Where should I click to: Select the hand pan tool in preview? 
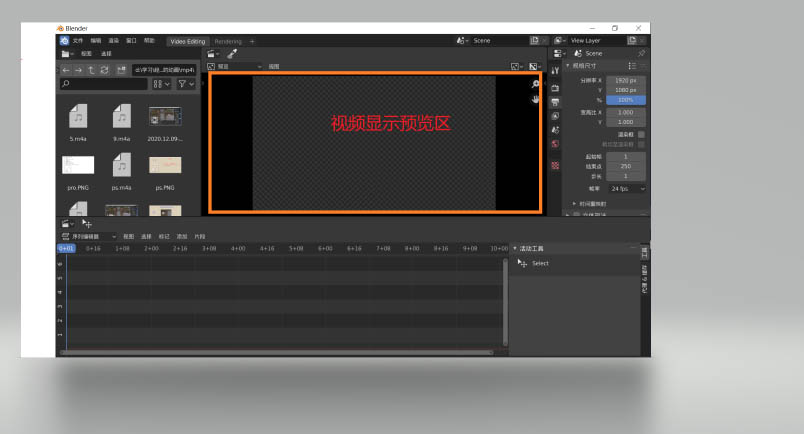click(x=536, y=99)
